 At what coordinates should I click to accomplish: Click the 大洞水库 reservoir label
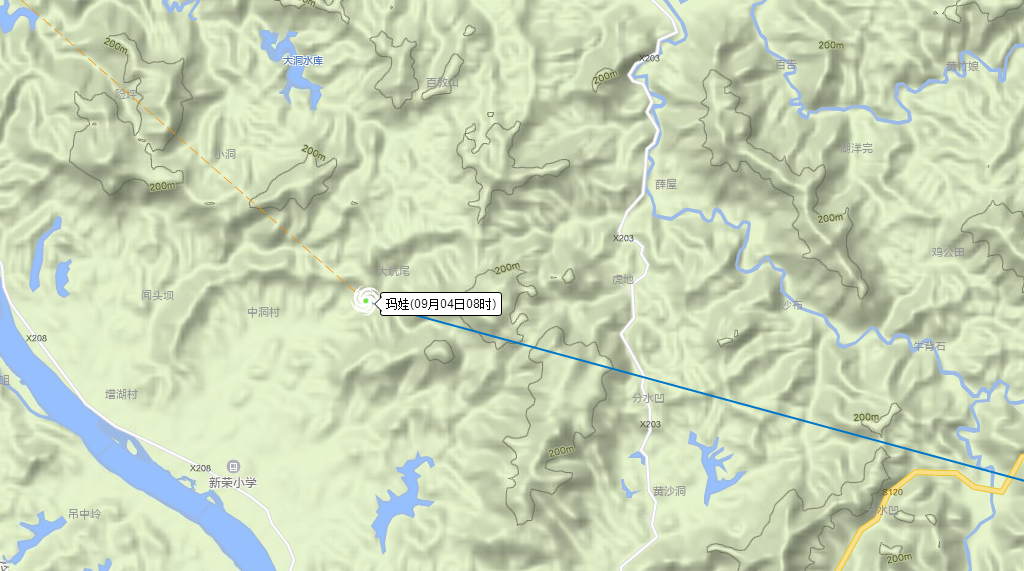click(302, 60)
